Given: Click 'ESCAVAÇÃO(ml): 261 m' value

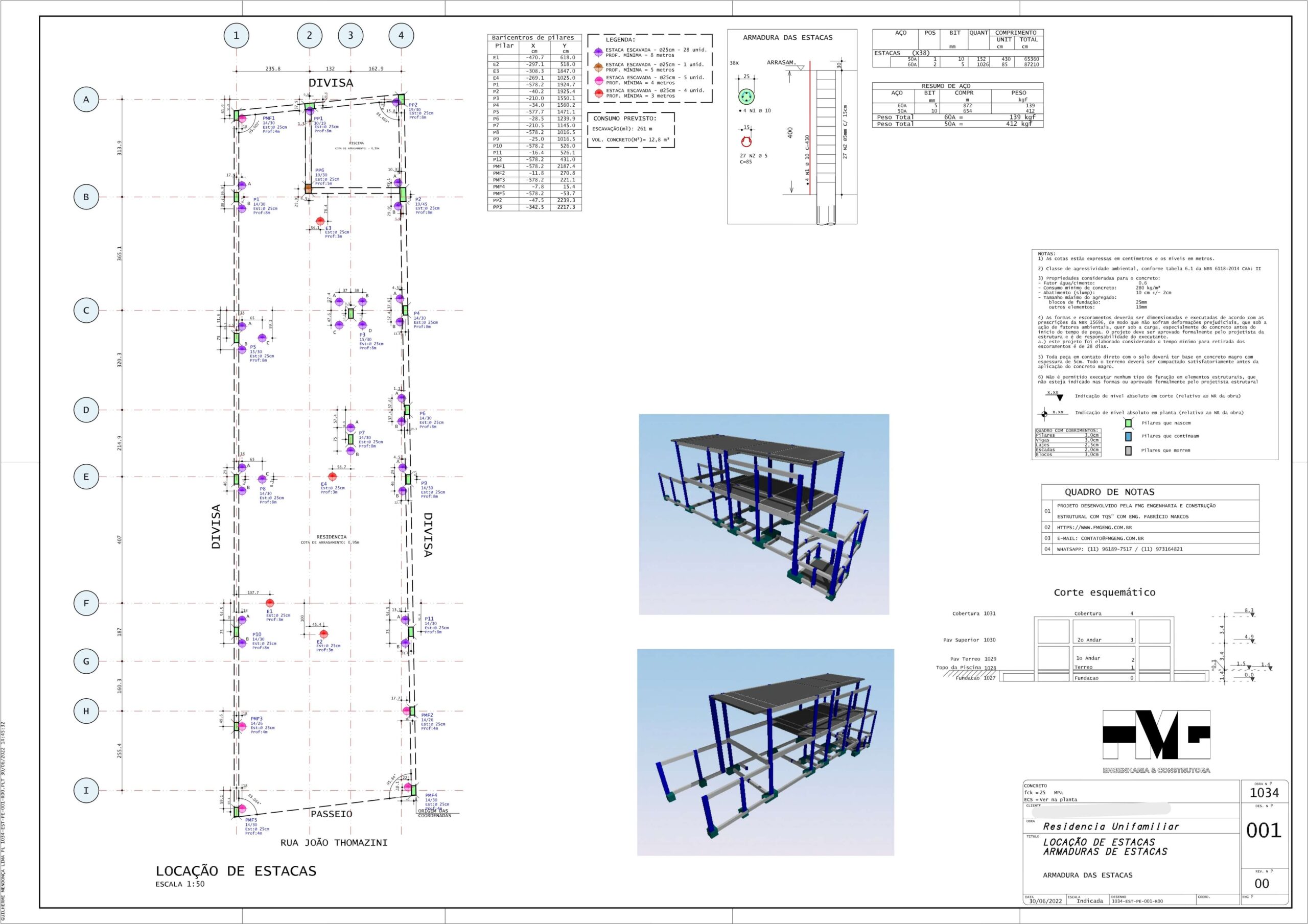Looking at the screenshot, I should click(622, 129).
